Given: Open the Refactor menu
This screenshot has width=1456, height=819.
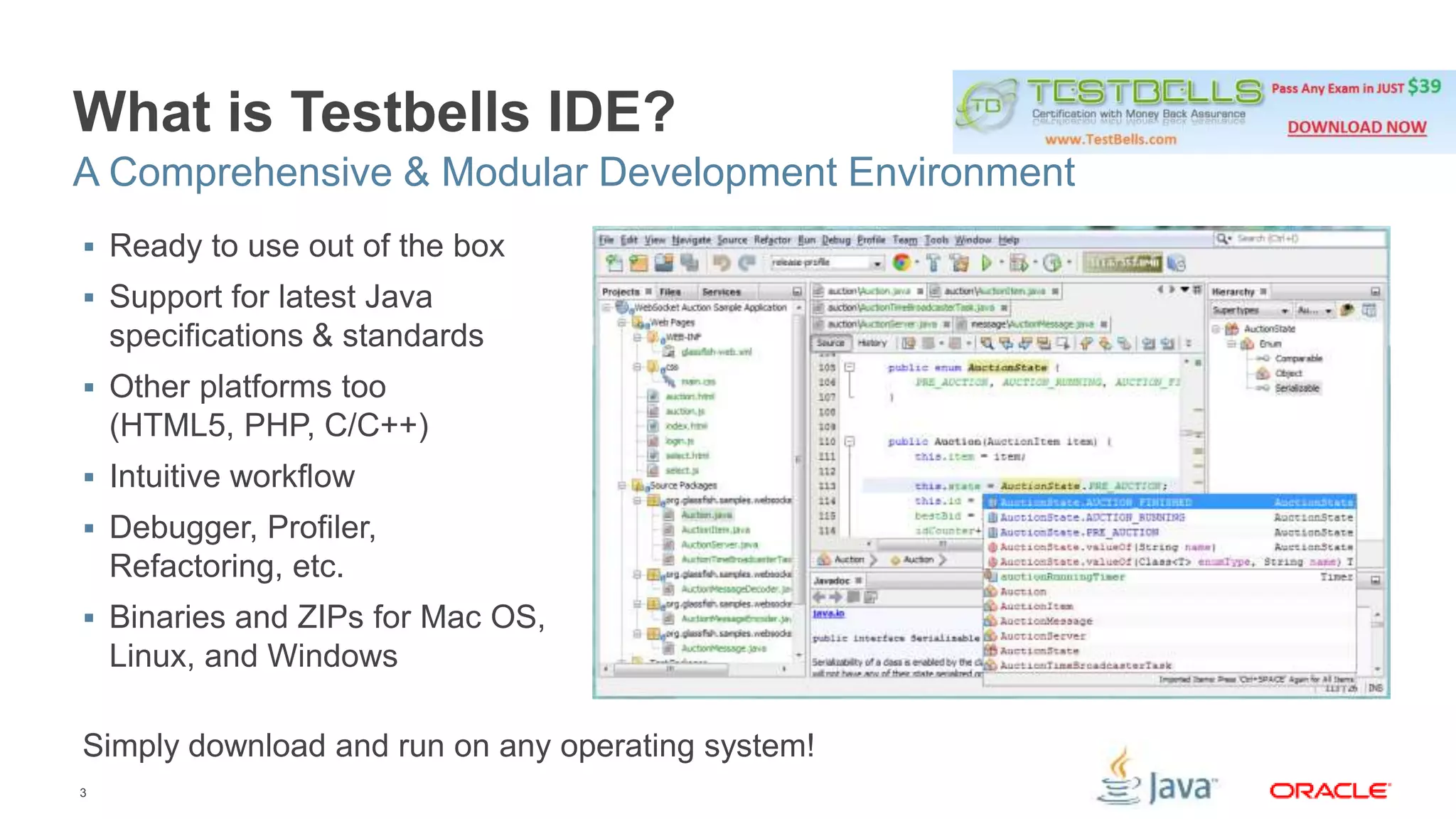Looking at the screenshot, I should click(x=773, y=240).
